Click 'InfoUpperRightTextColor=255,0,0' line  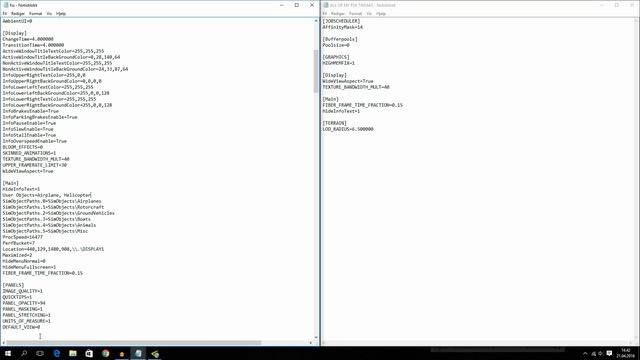tap(44, 75)
